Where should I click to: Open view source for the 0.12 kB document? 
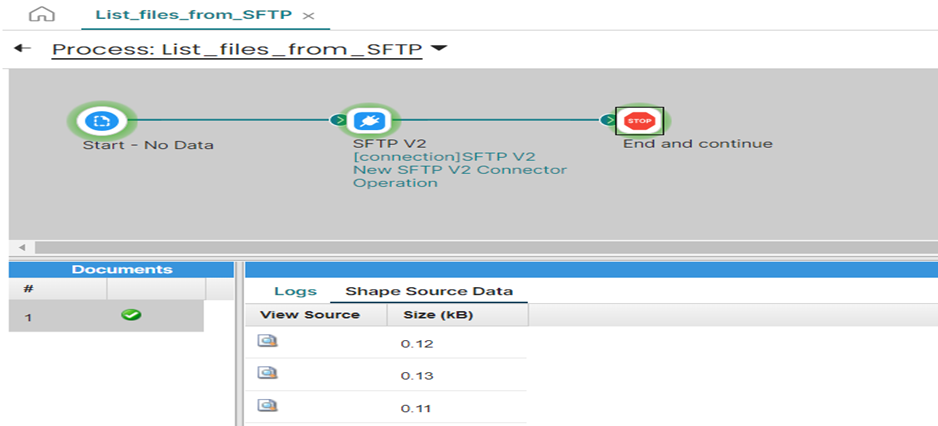(268, 342)
